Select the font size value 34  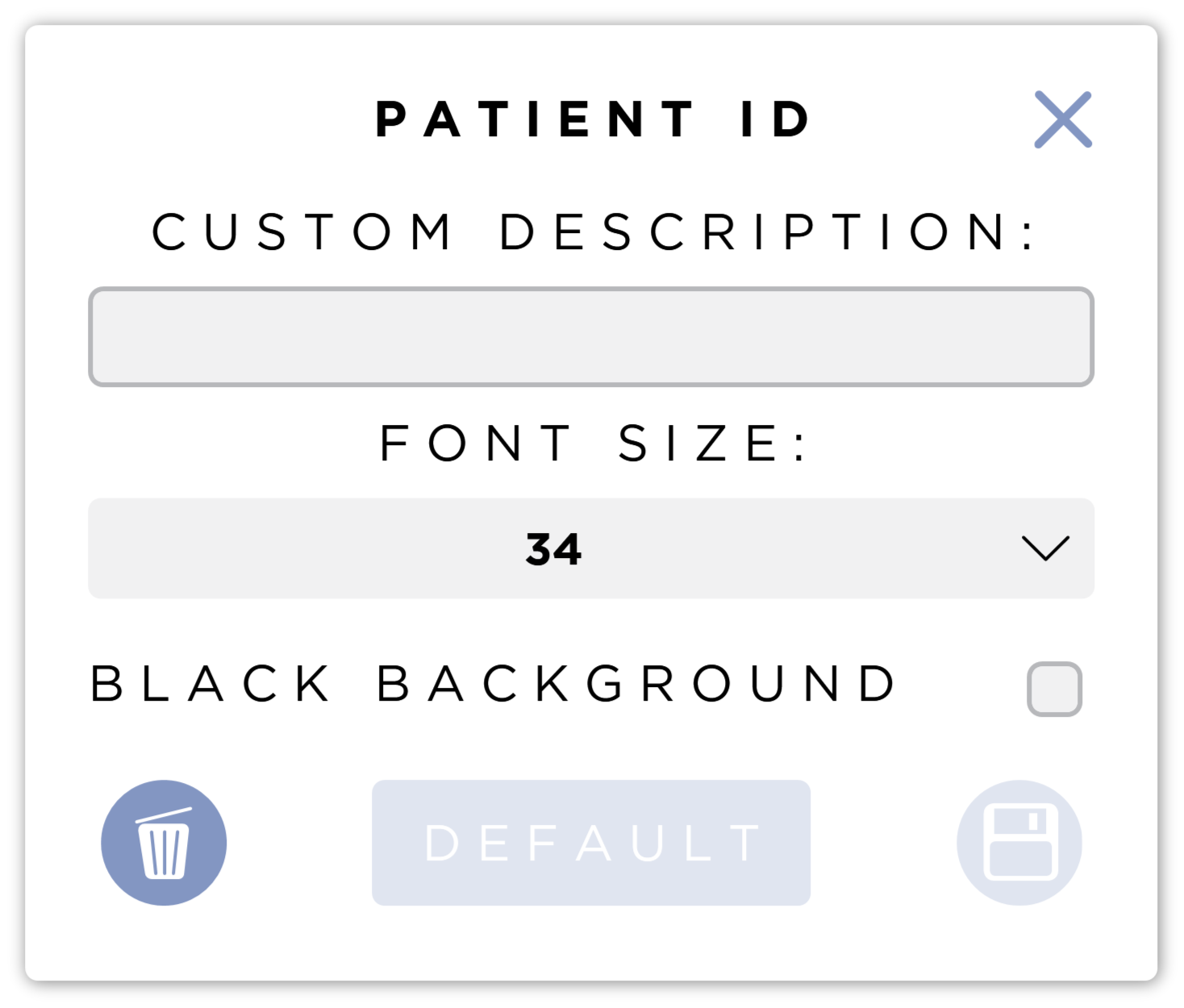(553, 549)
